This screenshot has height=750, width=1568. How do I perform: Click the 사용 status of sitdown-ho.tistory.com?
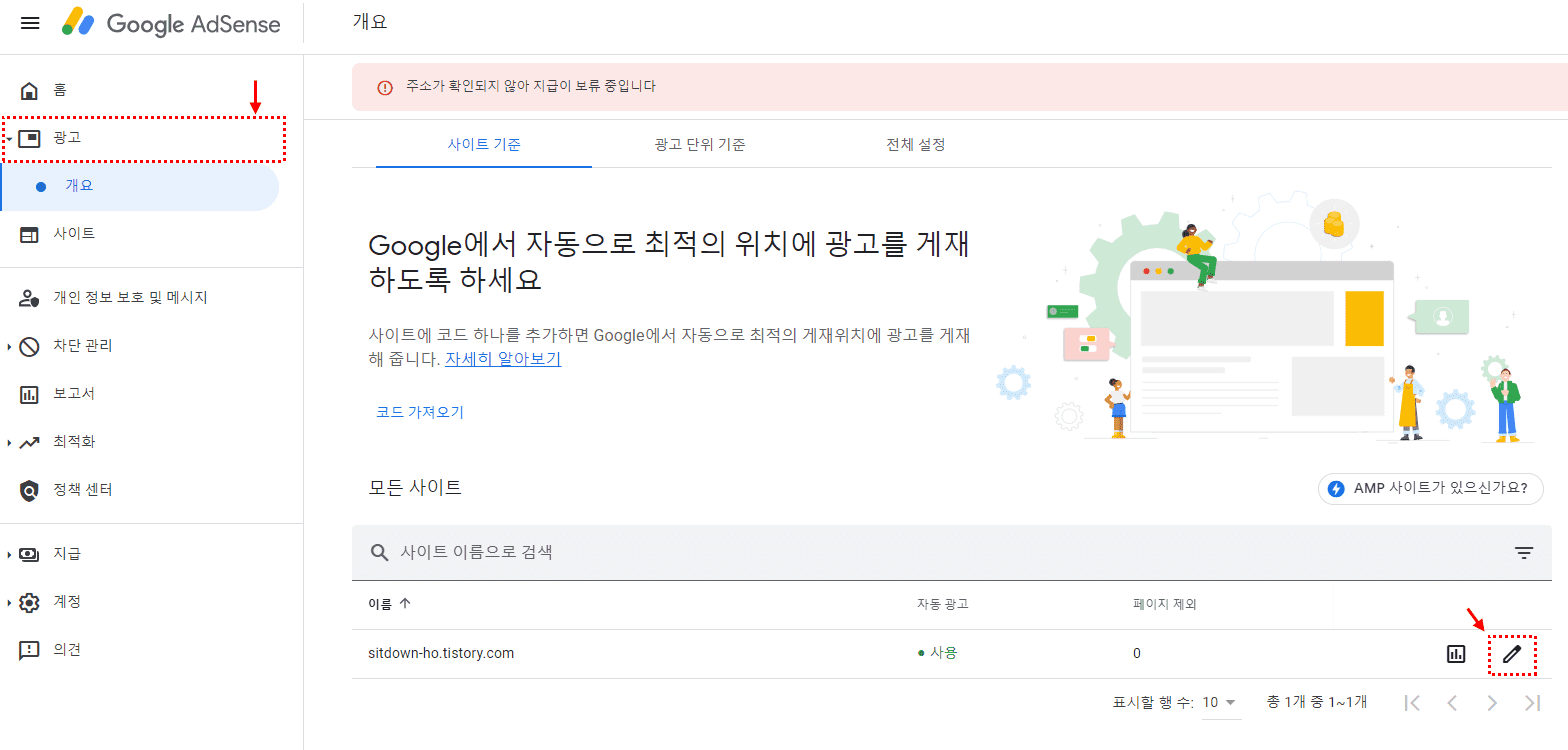937,653
